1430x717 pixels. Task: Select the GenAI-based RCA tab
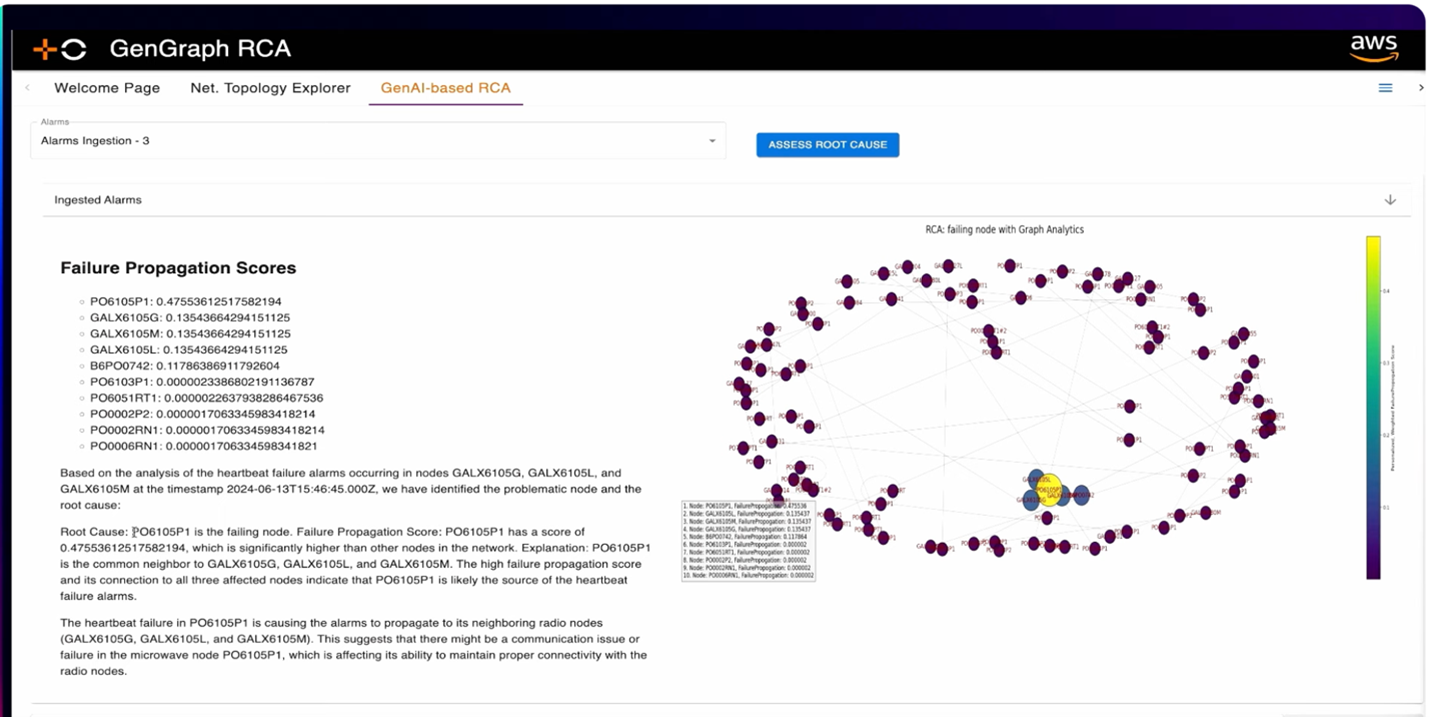[445, 88]
